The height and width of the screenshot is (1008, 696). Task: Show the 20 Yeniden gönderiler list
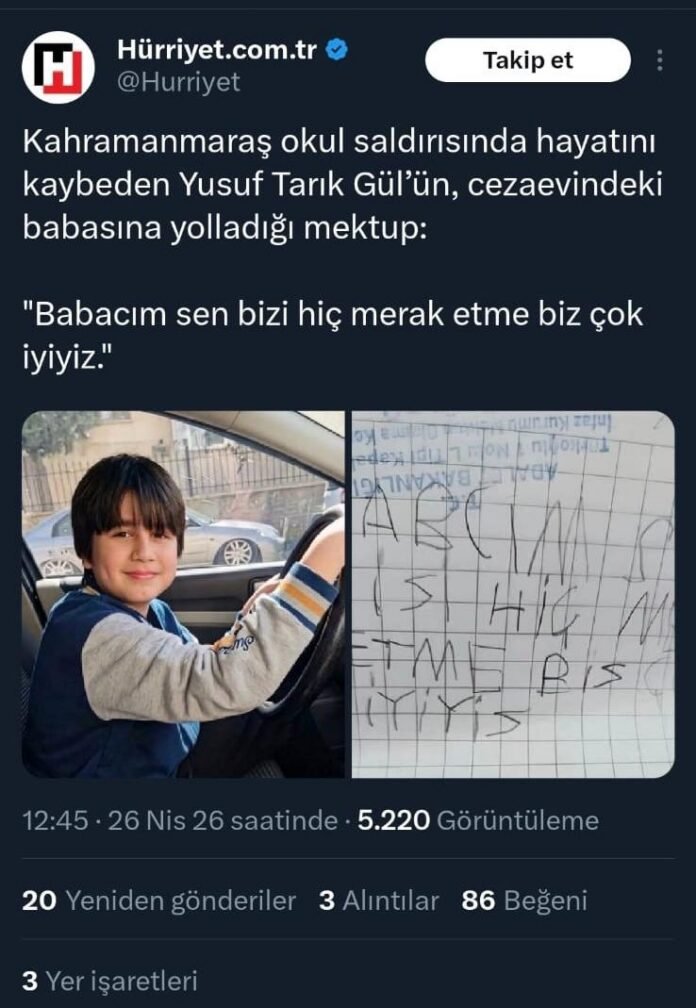[x=159, y=901]
